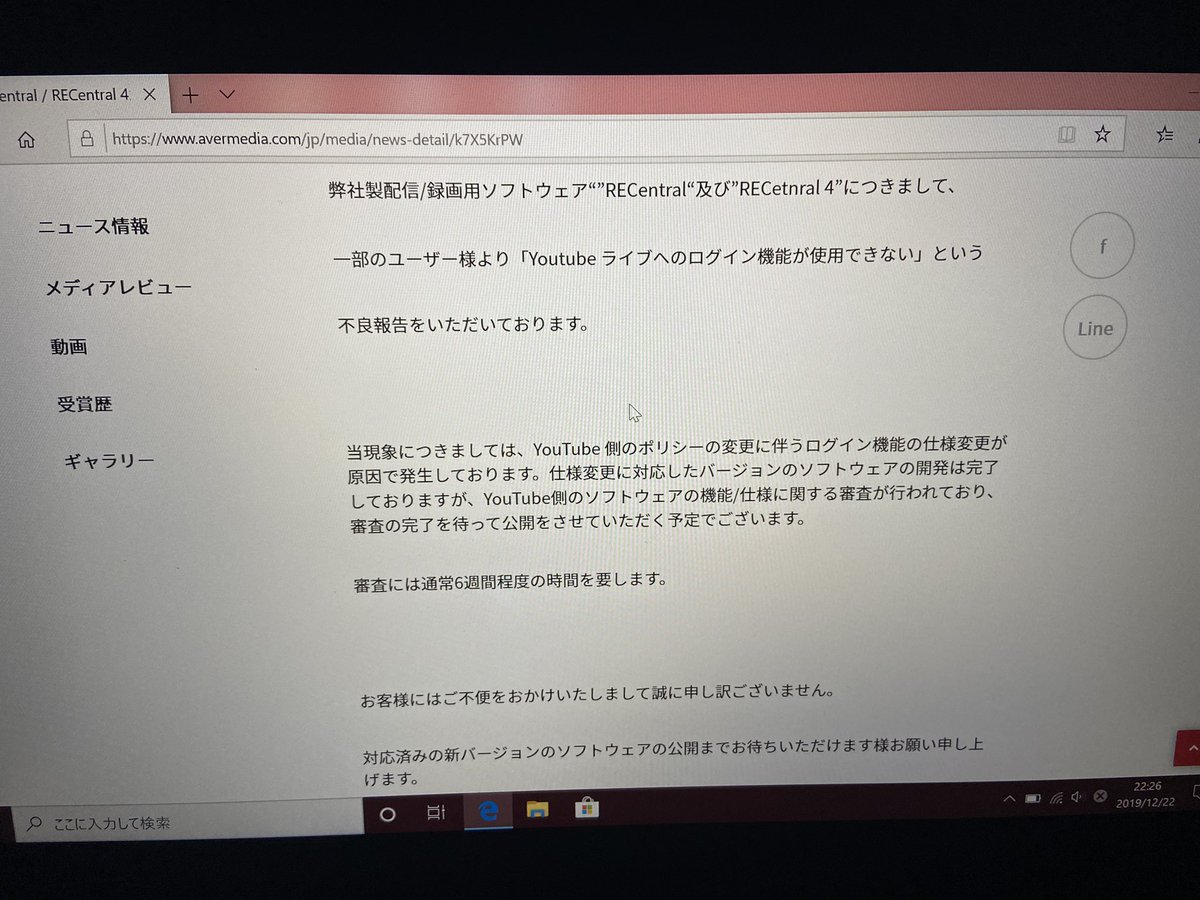Image resolution: width=1200 pixels, height=900 pixels.
Task: Click the apology line お客様にはご不便をおかけいたしまして
Action: tap(598, 694)
